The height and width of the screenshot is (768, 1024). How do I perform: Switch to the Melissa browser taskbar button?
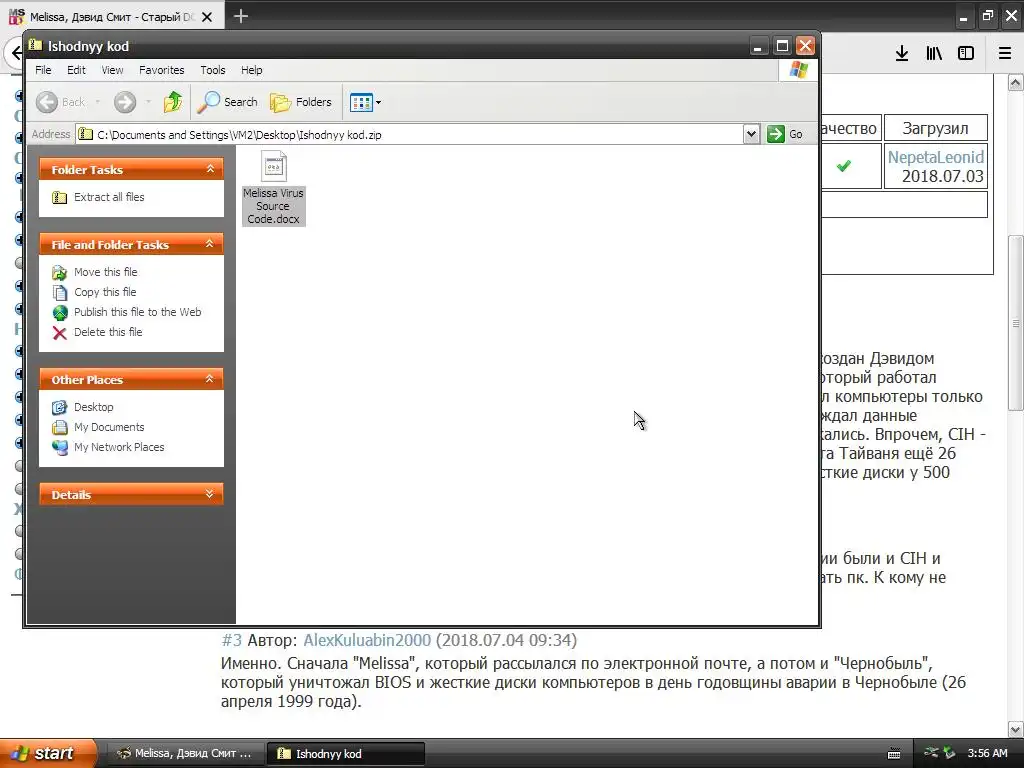point(186,754)
